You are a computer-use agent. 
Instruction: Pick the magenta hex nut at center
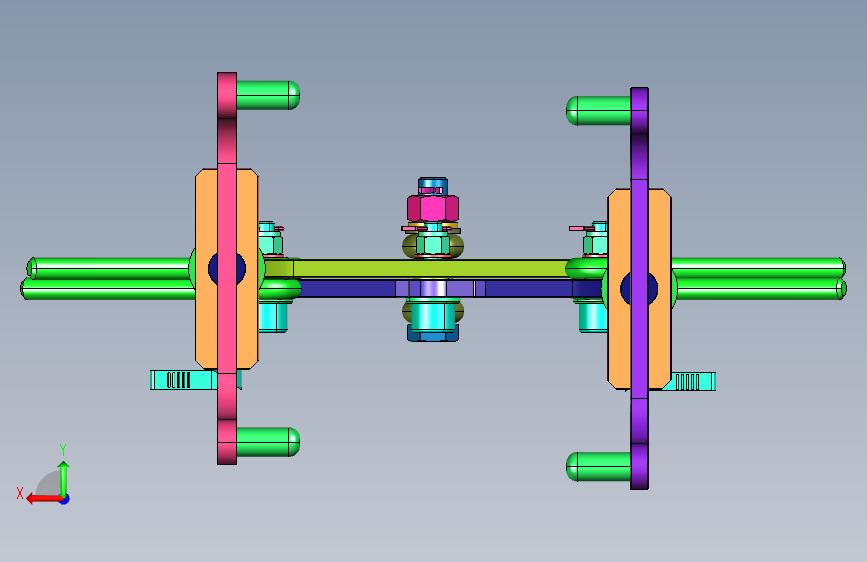tap(433, 209)
